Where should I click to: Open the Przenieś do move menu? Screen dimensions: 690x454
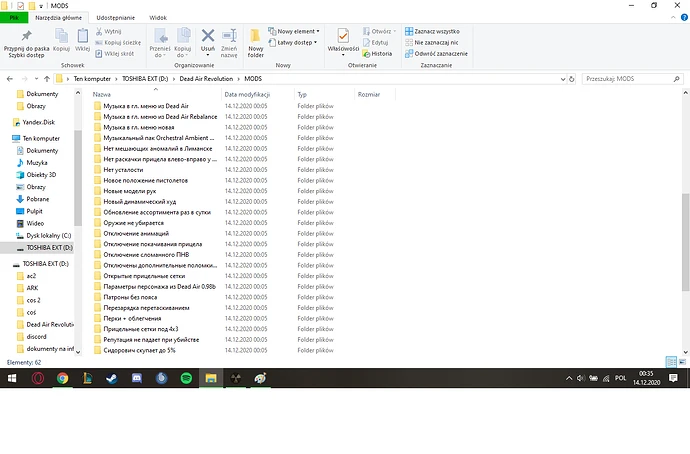(159, 43)
